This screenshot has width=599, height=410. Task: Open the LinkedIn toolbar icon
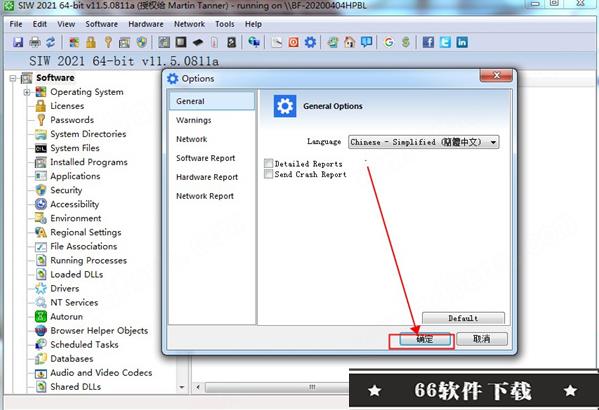[462, 42]
